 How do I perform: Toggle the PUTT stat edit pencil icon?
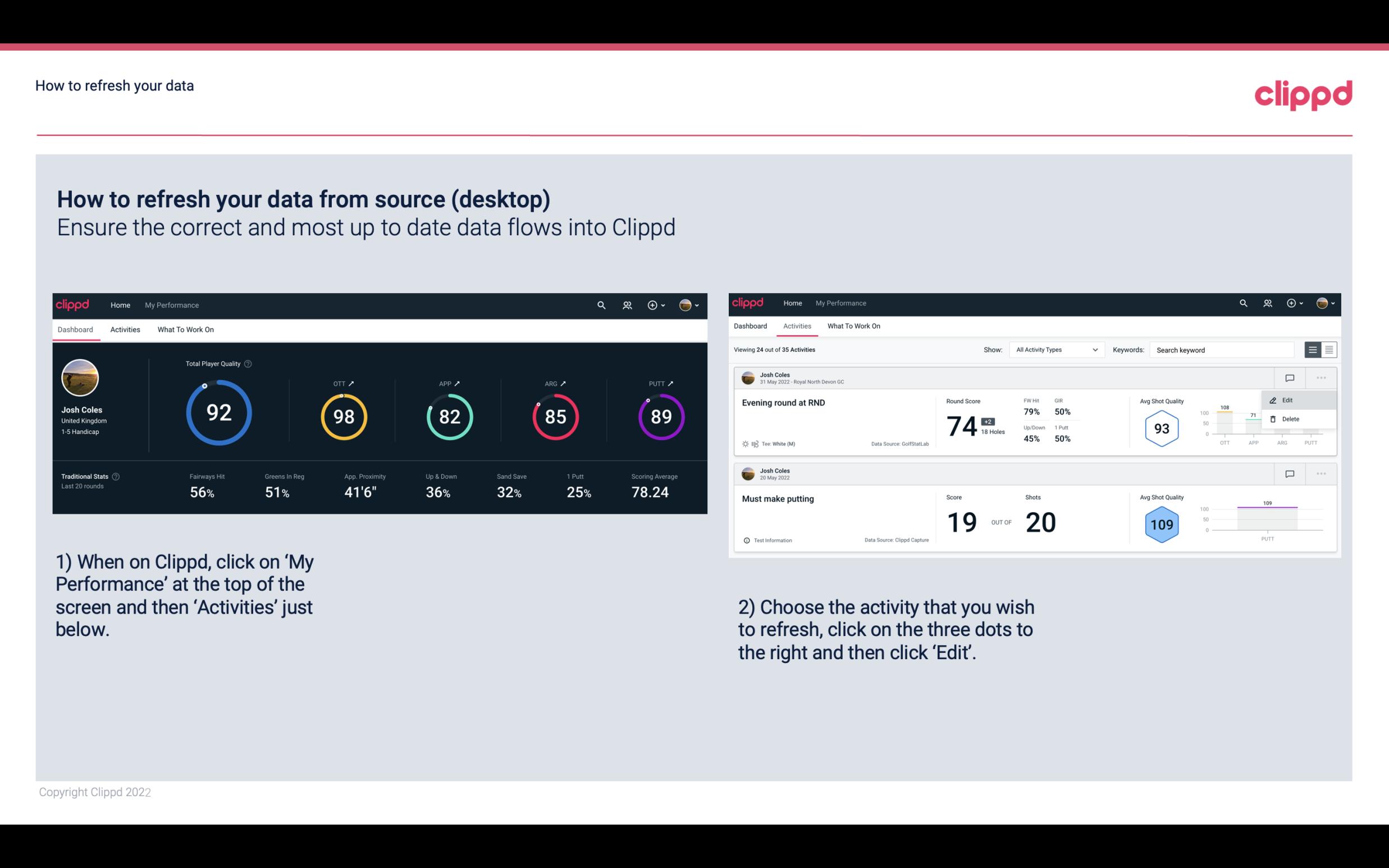coord(671,383)
